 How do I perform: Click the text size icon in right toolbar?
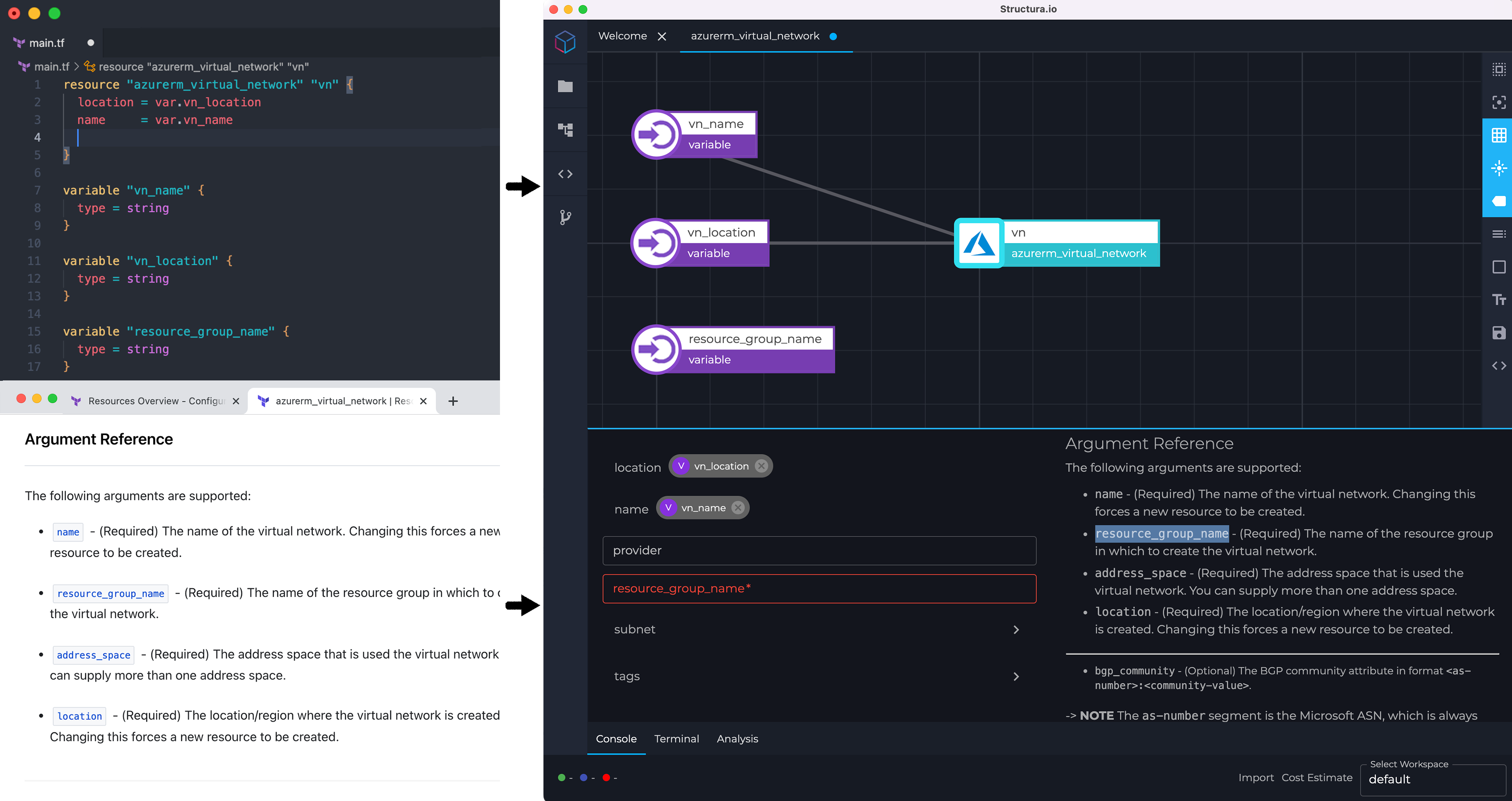[x=1498, y=300]
